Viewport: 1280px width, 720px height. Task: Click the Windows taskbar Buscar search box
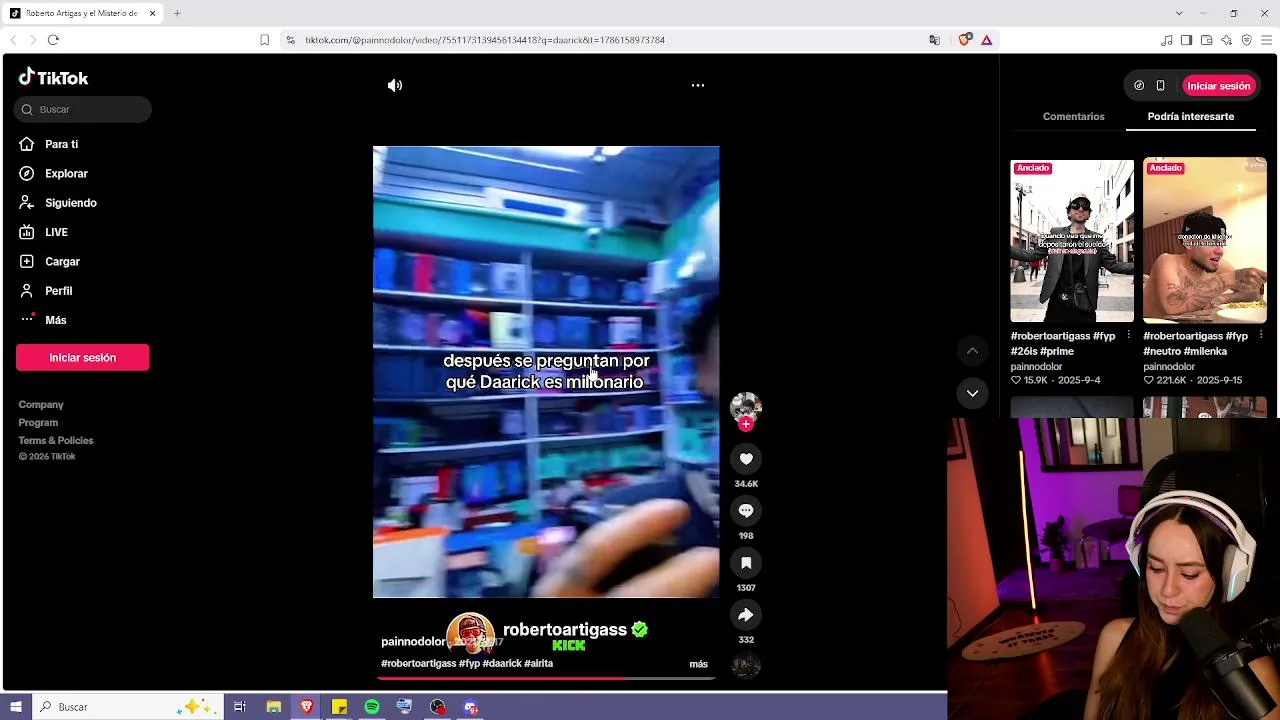click(x=126, y=707)
